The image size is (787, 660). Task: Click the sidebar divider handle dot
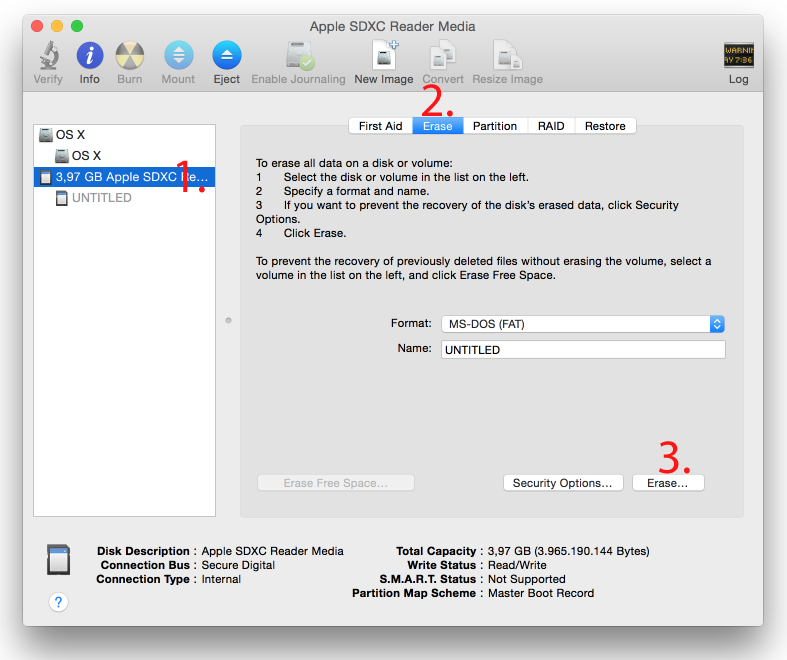pyautogui.click(x=228, y=320)
